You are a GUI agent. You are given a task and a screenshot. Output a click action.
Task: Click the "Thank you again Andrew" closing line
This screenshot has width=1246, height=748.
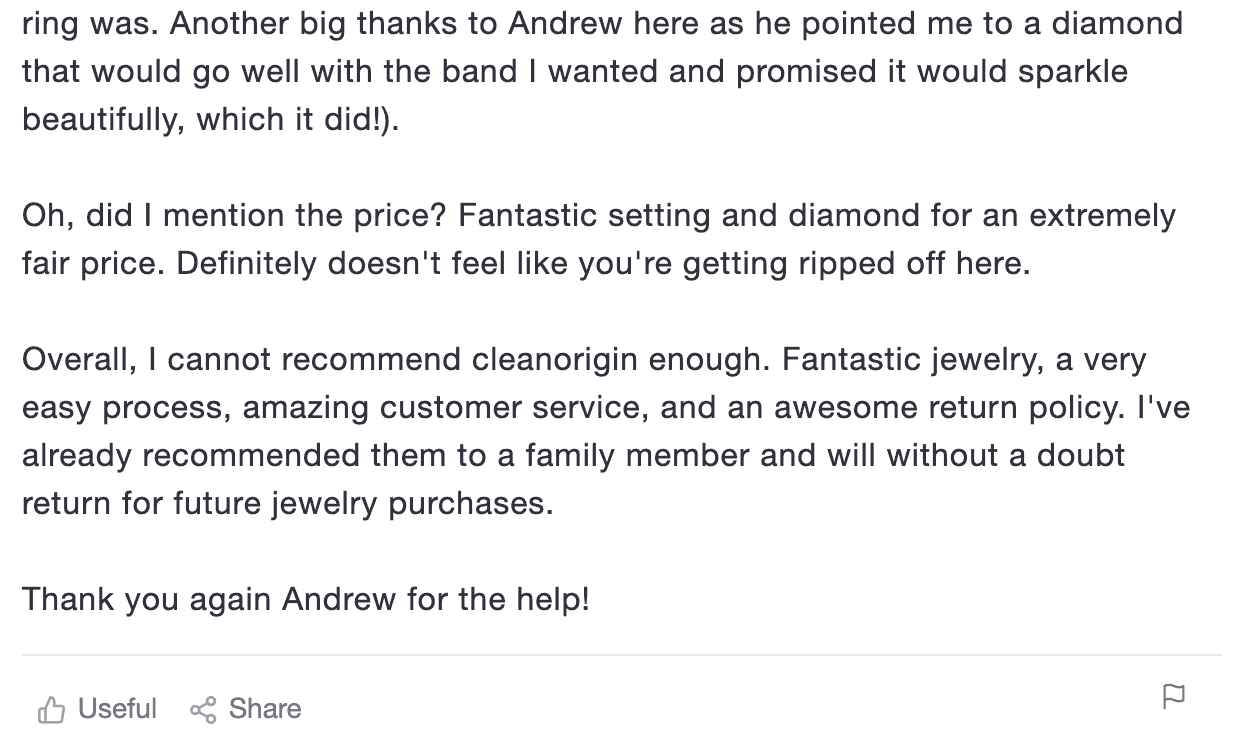pos(305,599)
